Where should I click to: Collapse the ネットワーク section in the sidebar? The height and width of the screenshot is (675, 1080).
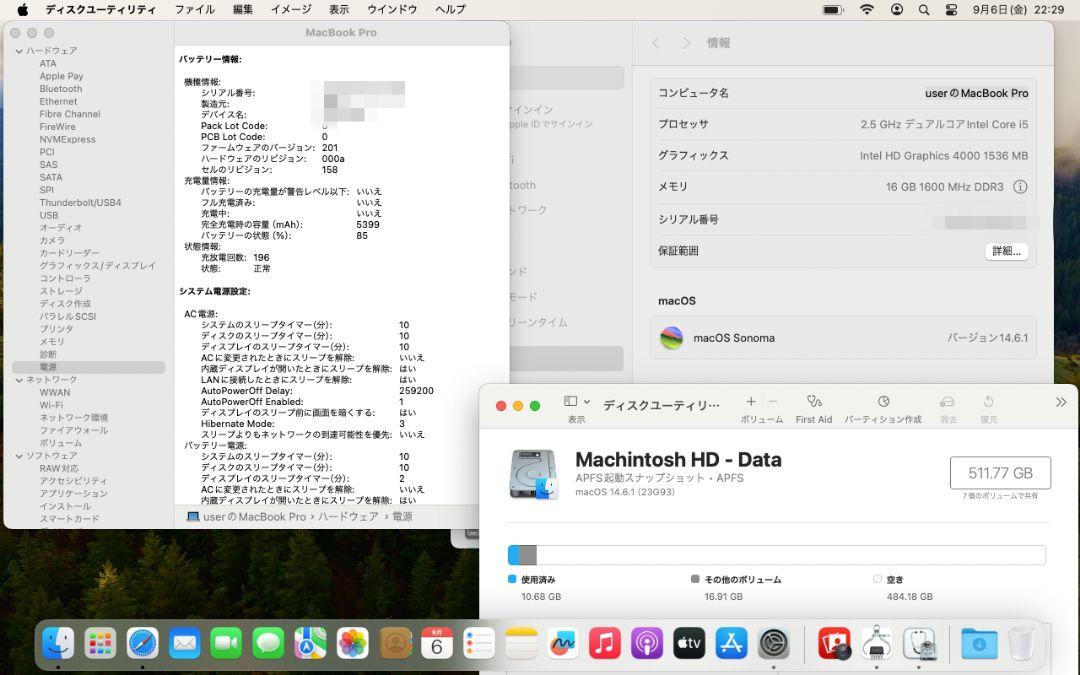(19, 380)
